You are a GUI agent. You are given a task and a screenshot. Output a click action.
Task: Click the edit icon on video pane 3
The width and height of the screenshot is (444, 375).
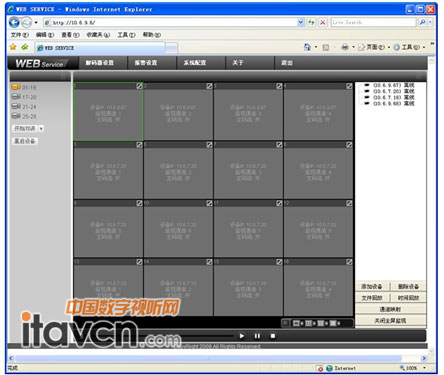point(279,86)
